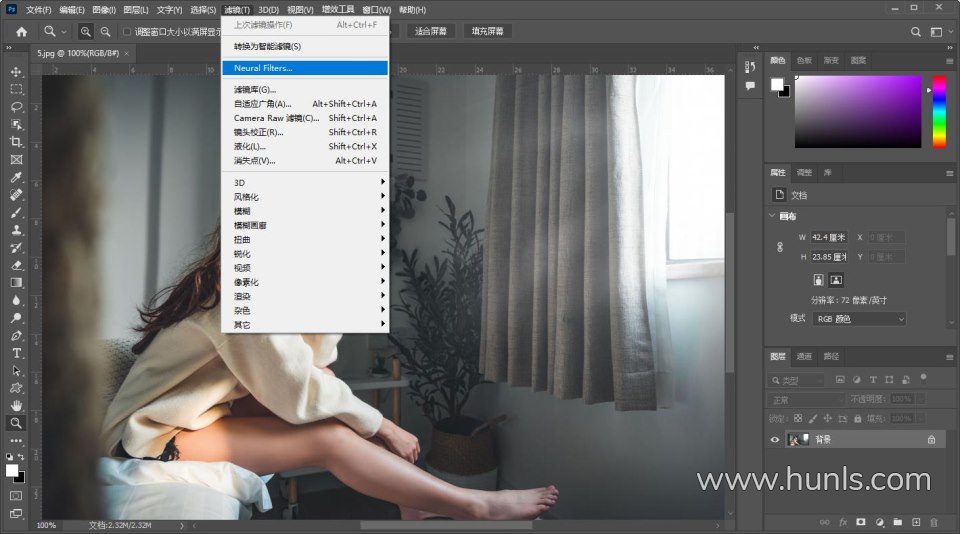960x534 pixels.
Task: Select the Pen tool
Action: [17, 336]
